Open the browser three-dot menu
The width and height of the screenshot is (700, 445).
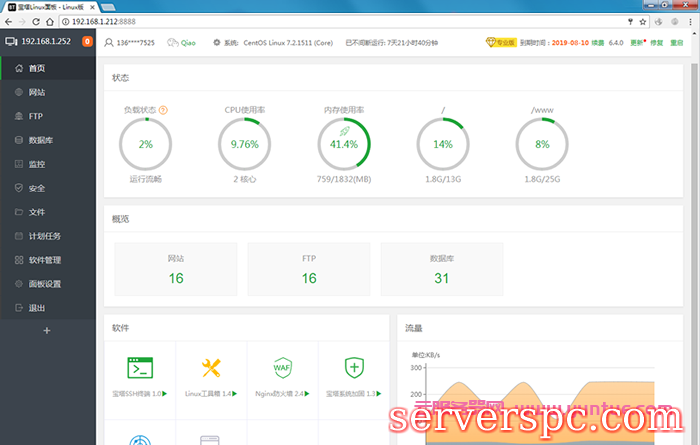click(x=688, y=21)
